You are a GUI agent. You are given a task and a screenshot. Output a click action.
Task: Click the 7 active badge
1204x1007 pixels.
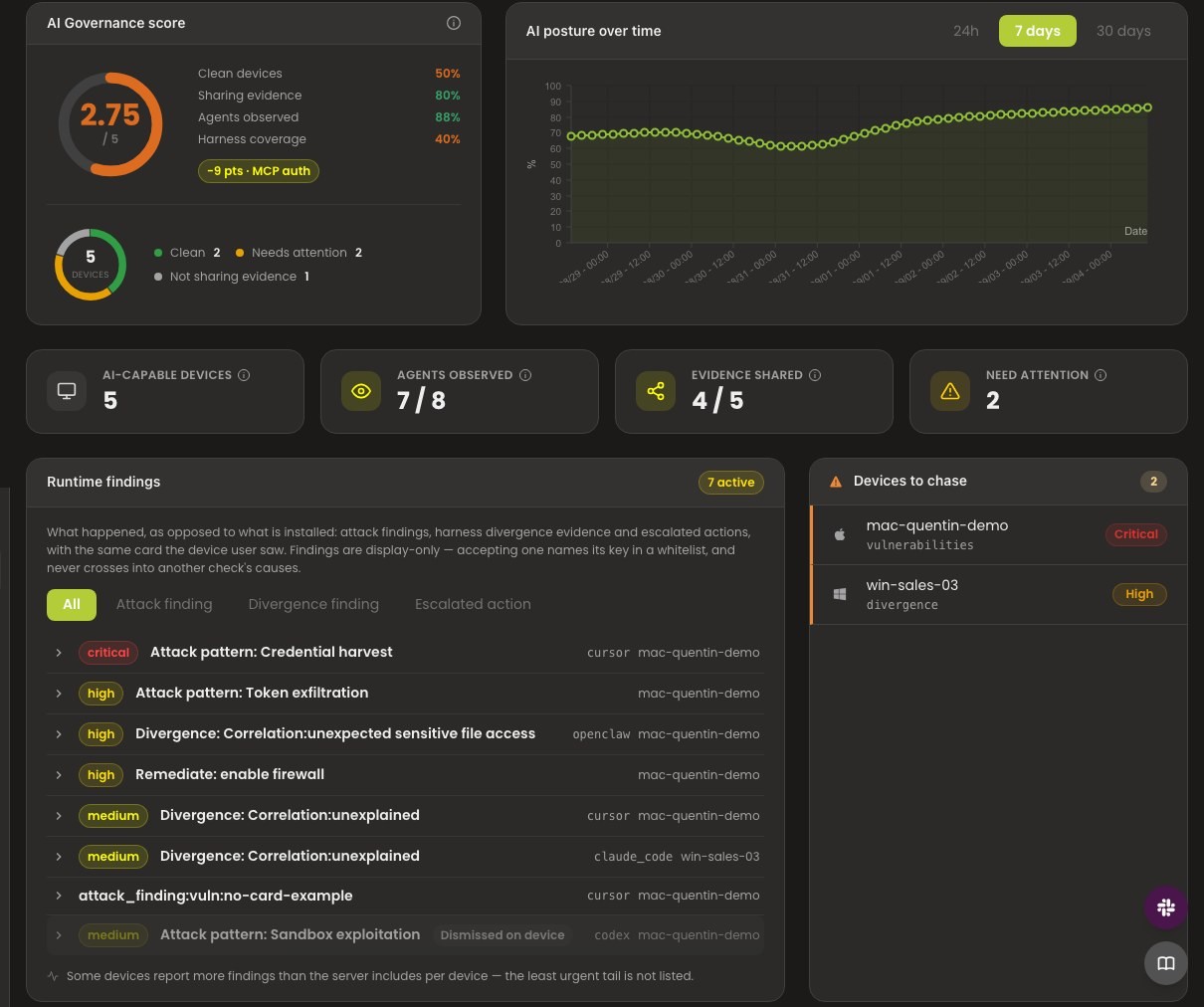pos(731,483)
